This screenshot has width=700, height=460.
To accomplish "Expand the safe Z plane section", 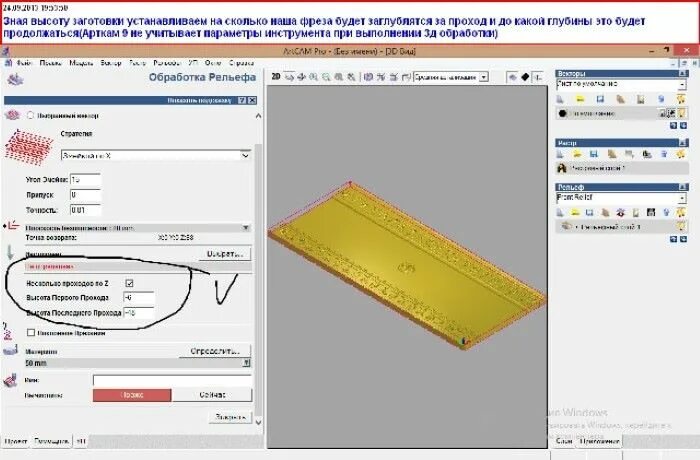I will click(x=246, y=228).
